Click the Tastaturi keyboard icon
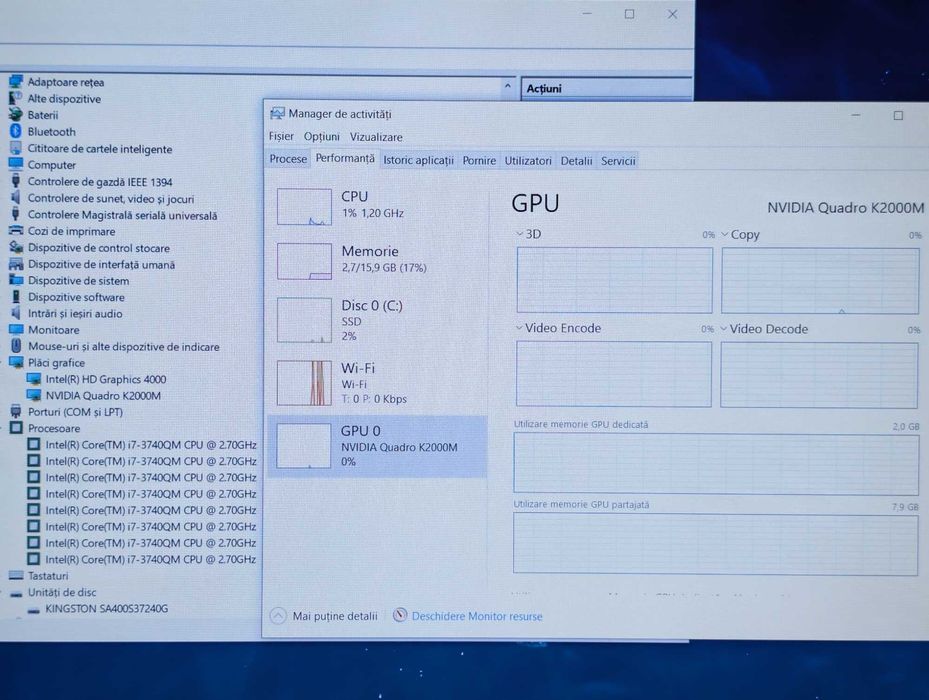This screenshot has width=929, height=700. click(16, 576)
